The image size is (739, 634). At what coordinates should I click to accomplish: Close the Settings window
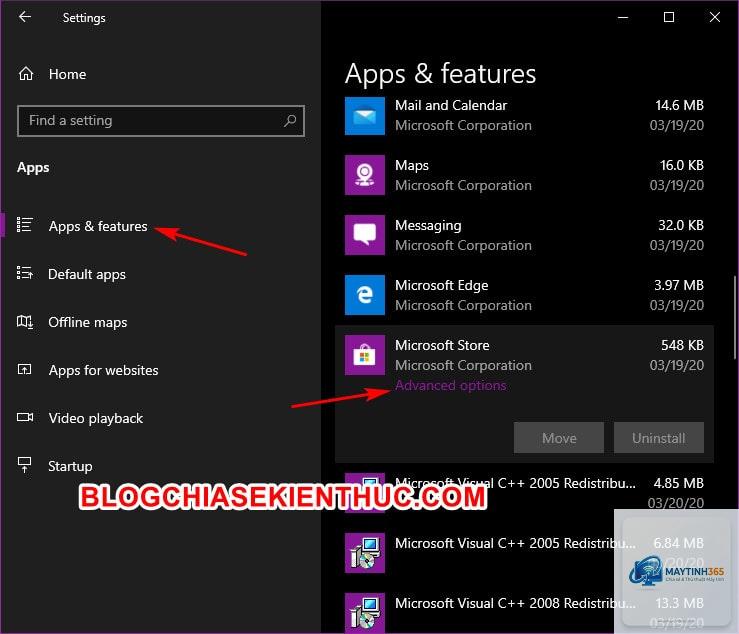(714, 17)
